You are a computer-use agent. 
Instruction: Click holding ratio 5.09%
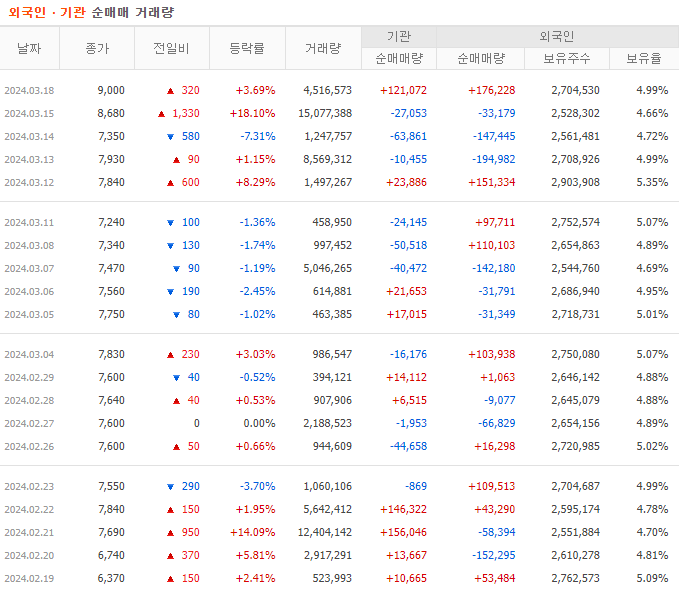(652, 578)
